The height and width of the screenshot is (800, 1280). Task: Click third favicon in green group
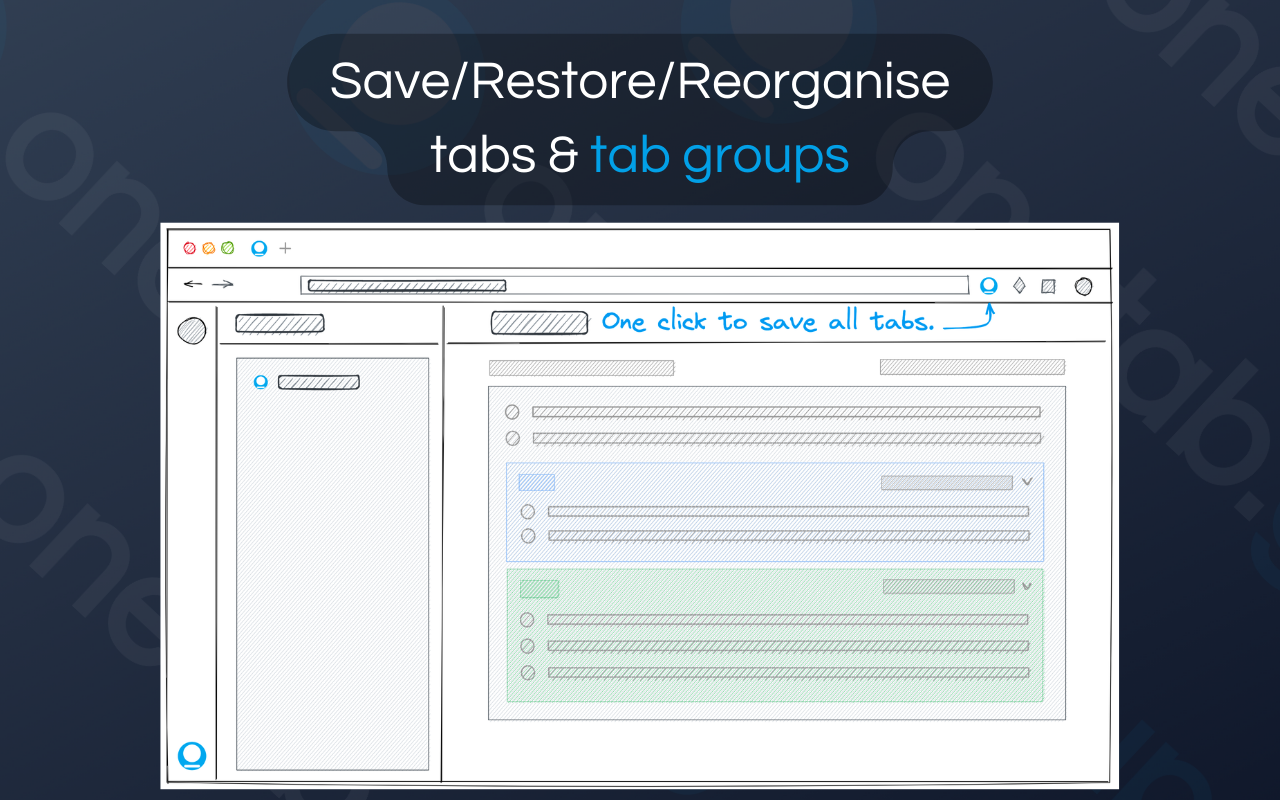(x=527, y=673)
